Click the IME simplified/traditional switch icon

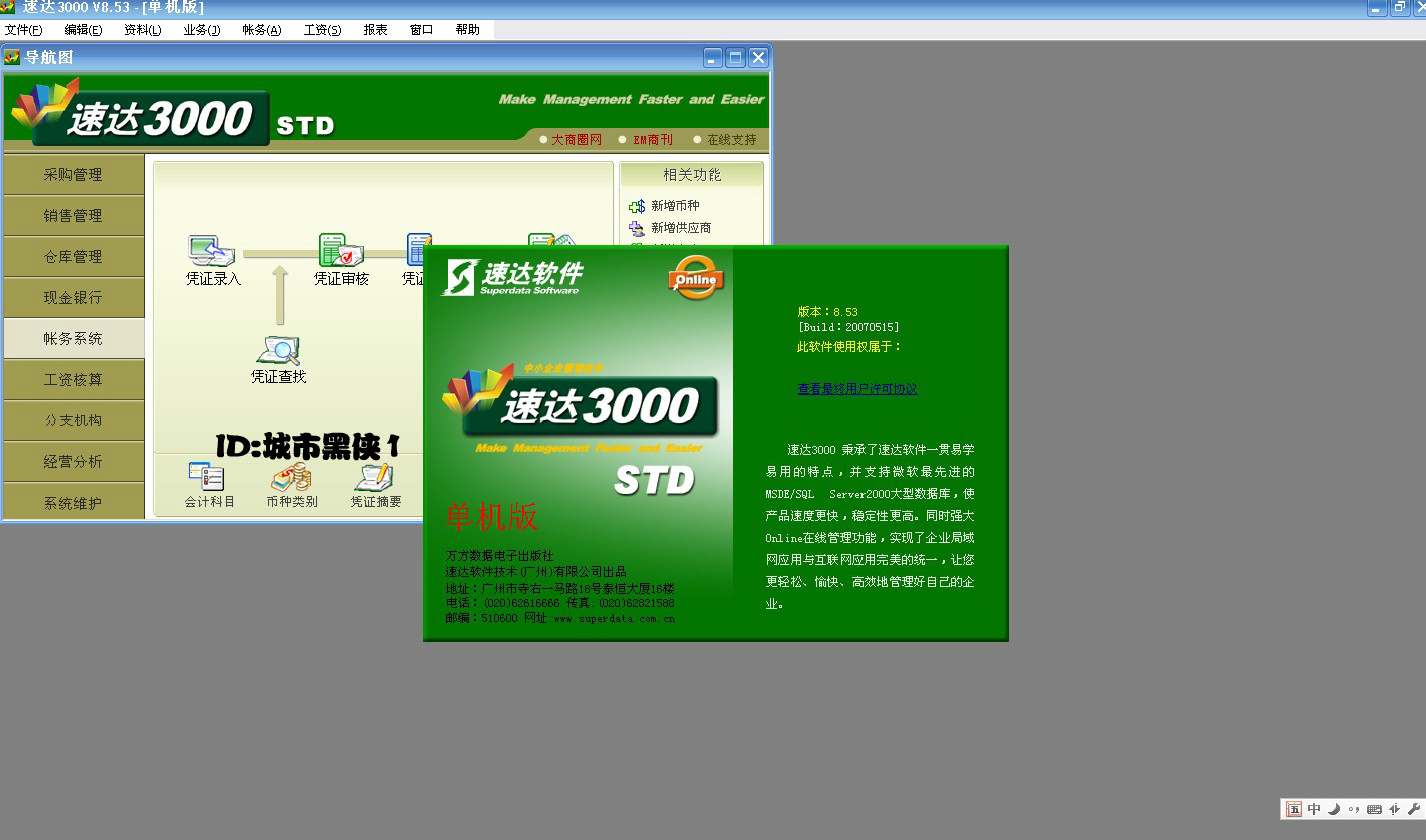[1394, 809]
